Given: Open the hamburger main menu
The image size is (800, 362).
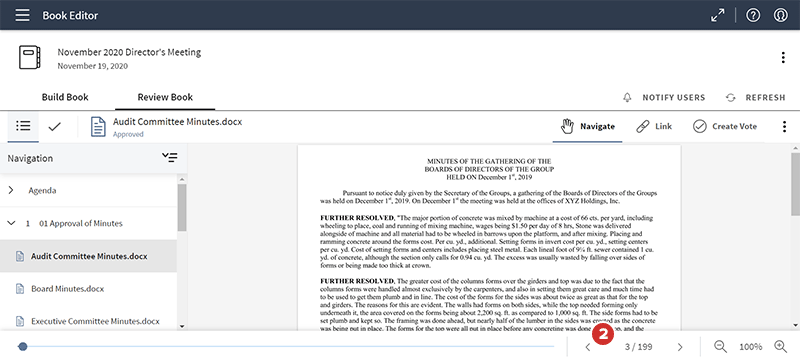Looking at the screenshot, I should click(22, 15).
